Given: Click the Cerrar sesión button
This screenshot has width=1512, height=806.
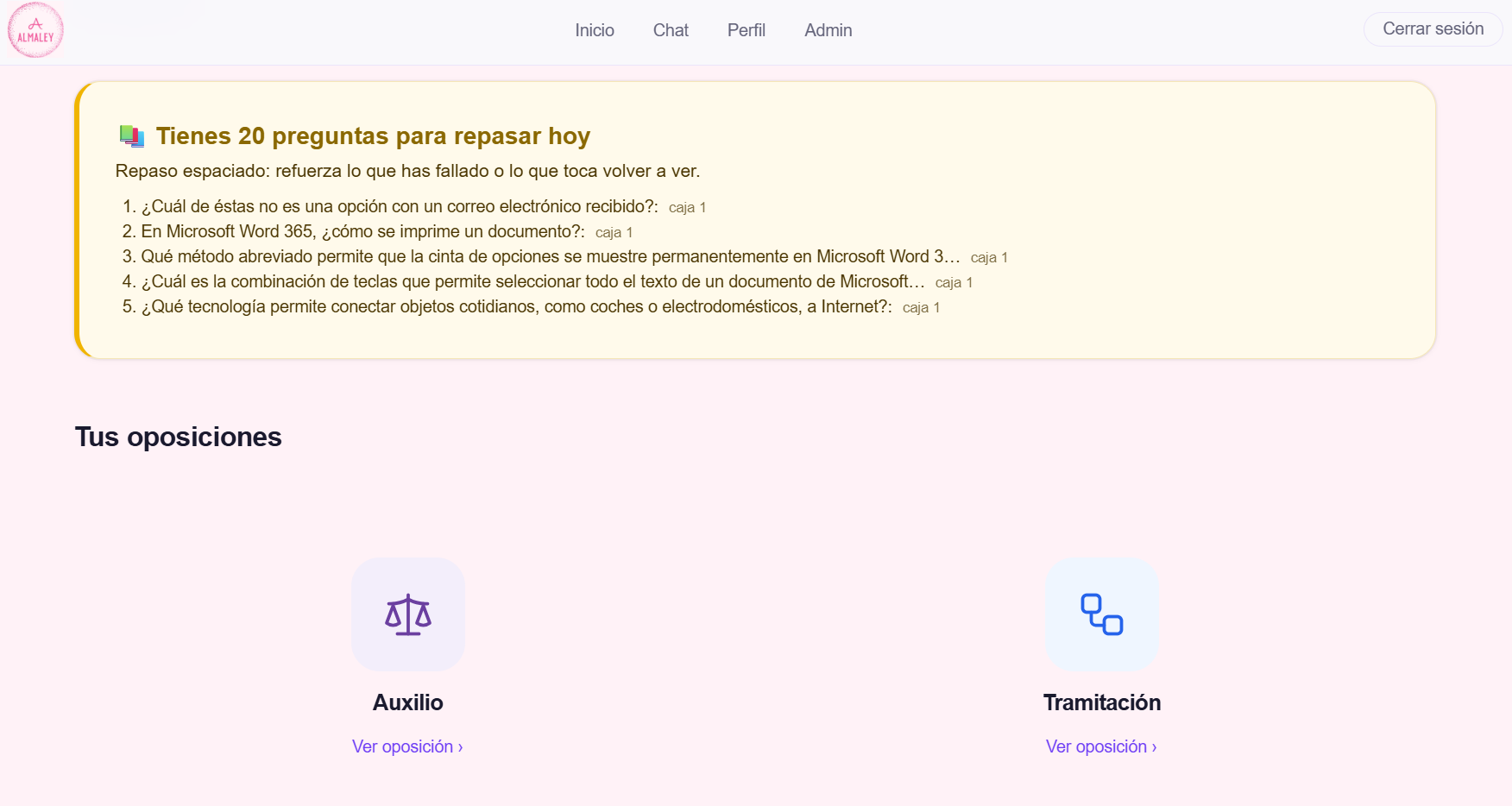Looking at the screenshot, I should 1433,28.
